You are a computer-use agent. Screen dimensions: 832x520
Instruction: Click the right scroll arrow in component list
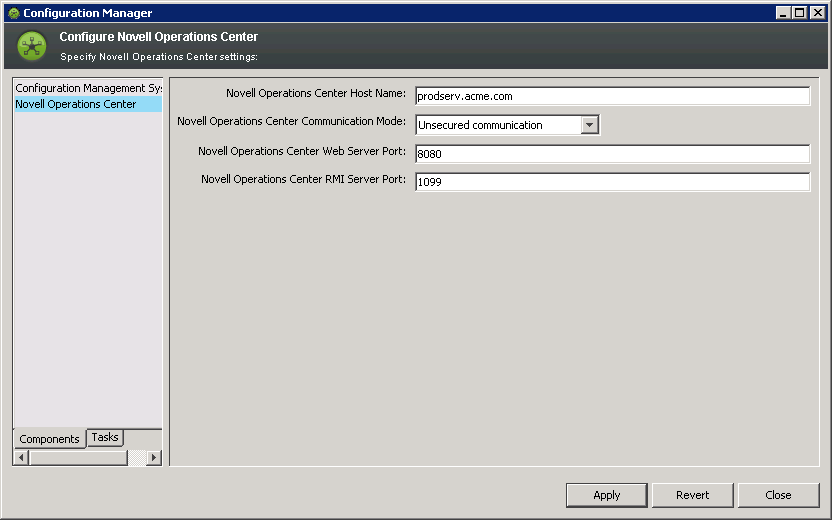[154, 457]
